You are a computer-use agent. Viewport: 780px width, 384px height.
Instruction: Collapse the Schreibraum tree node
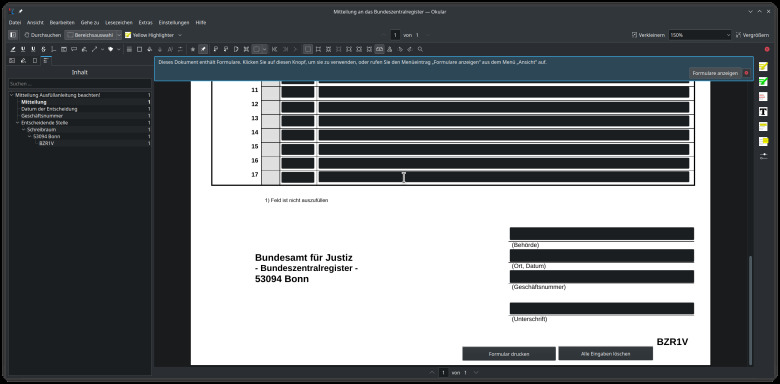pos(23,129)
